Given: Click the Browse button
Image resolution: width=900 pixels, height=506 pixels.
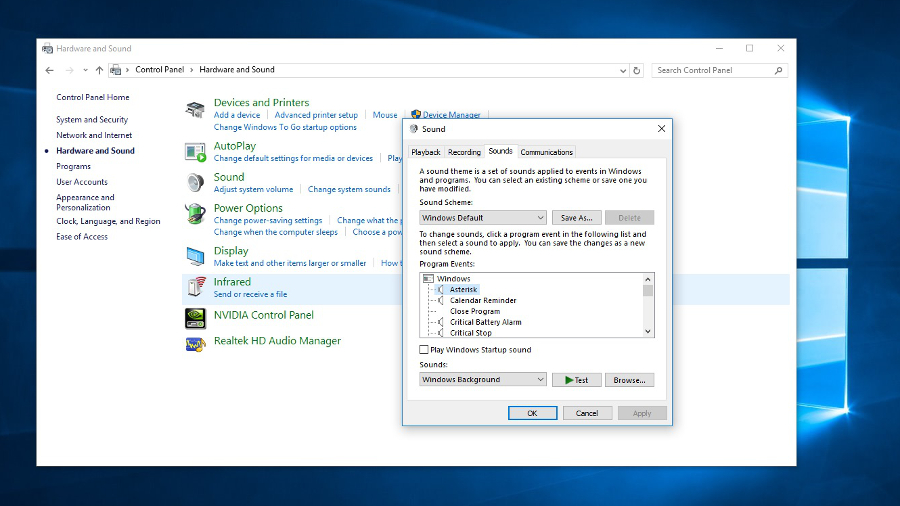Looking at the screenshot, I should pos(629,380).
